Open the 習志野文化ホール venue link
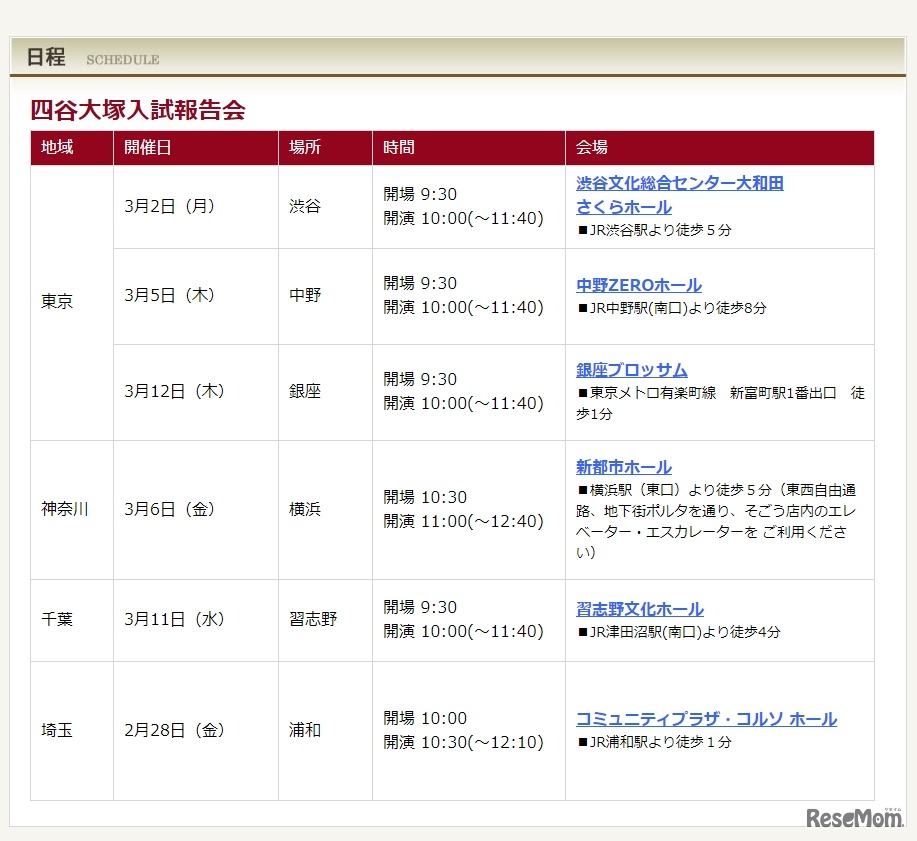 coord(637,609)
